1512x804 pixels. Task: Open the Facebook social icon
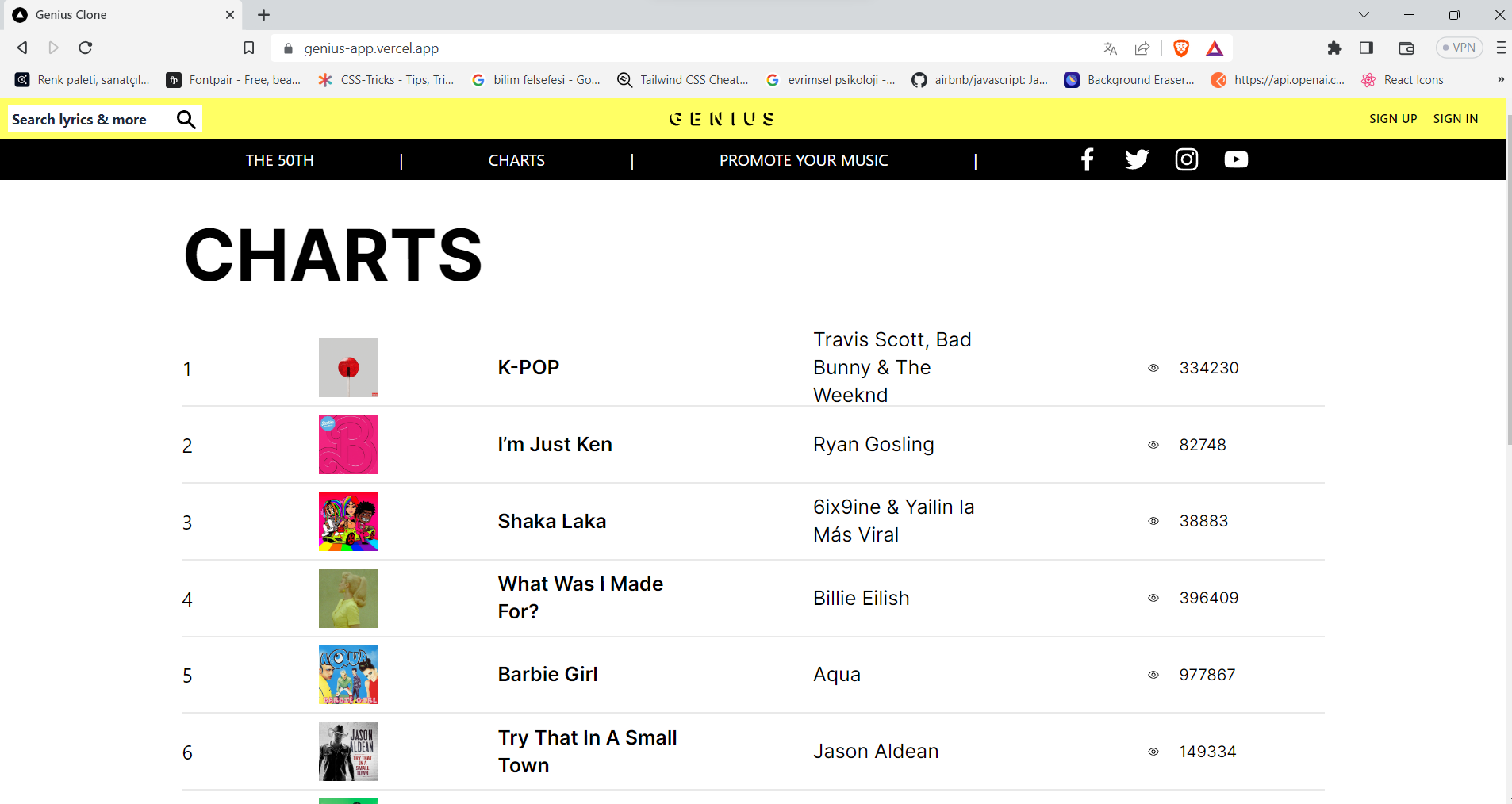[x=1087, y=159]
